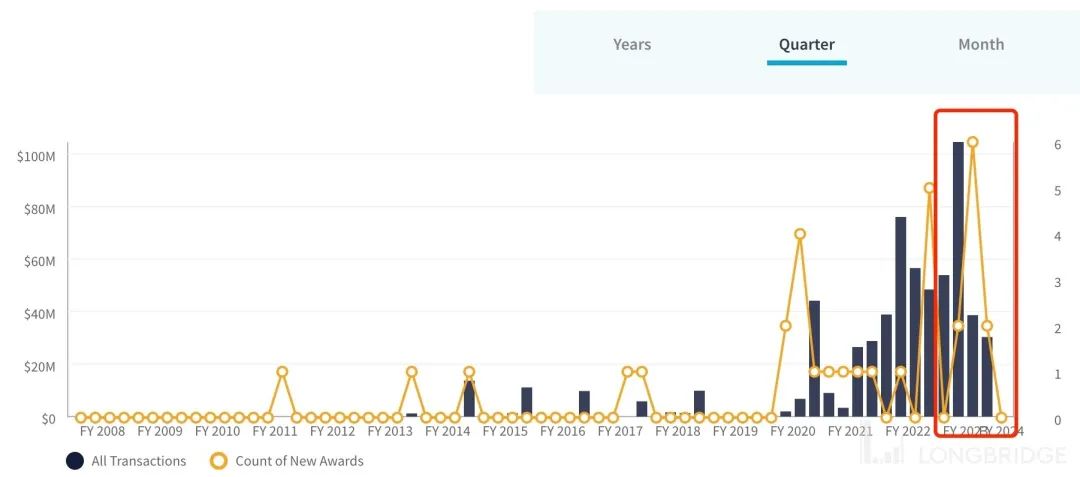Switch to the Years tab
Image resolution: width=1080 pixels, height=477 pixels.
(632, 45)
